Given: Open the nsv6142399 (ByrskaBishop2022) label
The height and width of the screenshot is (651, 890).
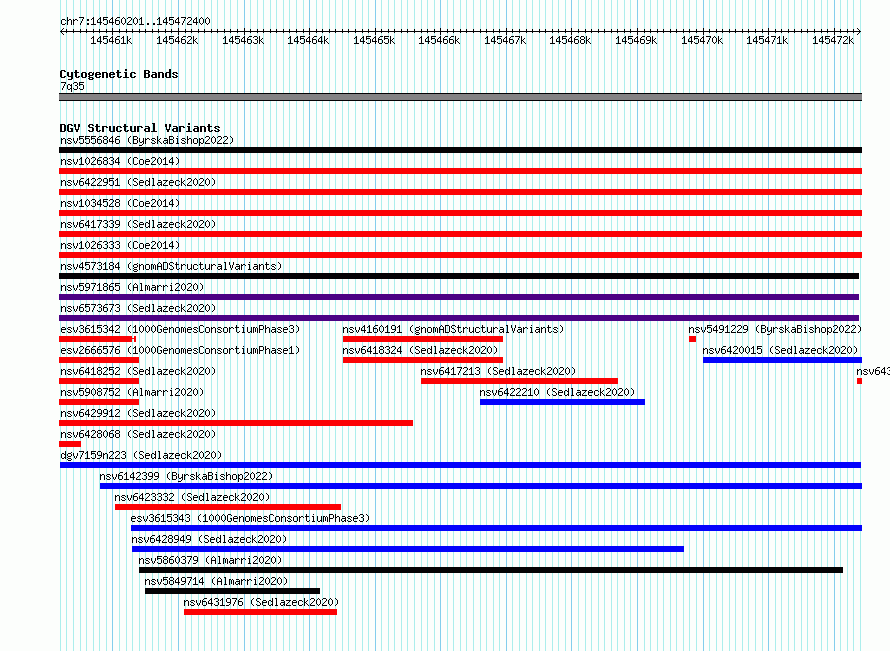Looking at the screenshot, I should pos(186,476).
